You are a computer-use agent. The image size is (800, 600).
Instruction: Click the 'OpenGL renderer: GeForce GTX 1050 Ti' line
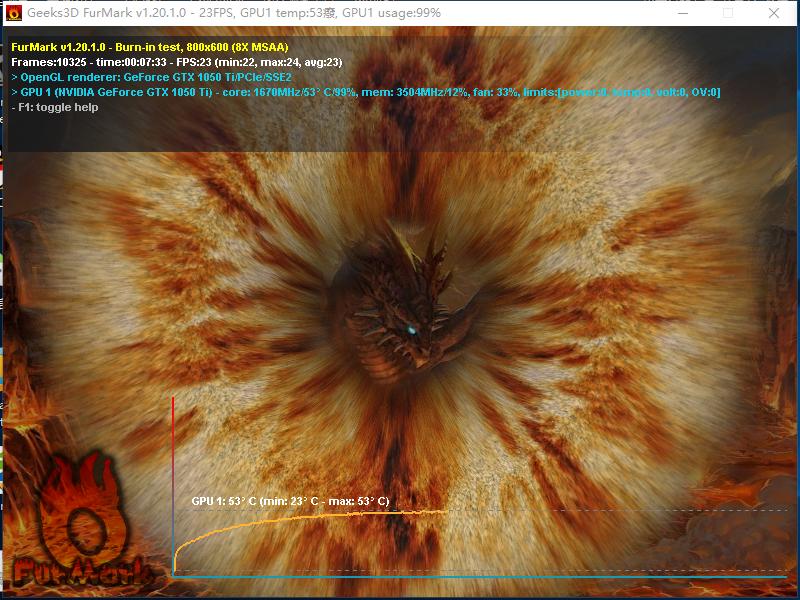[x=152, y=77]
